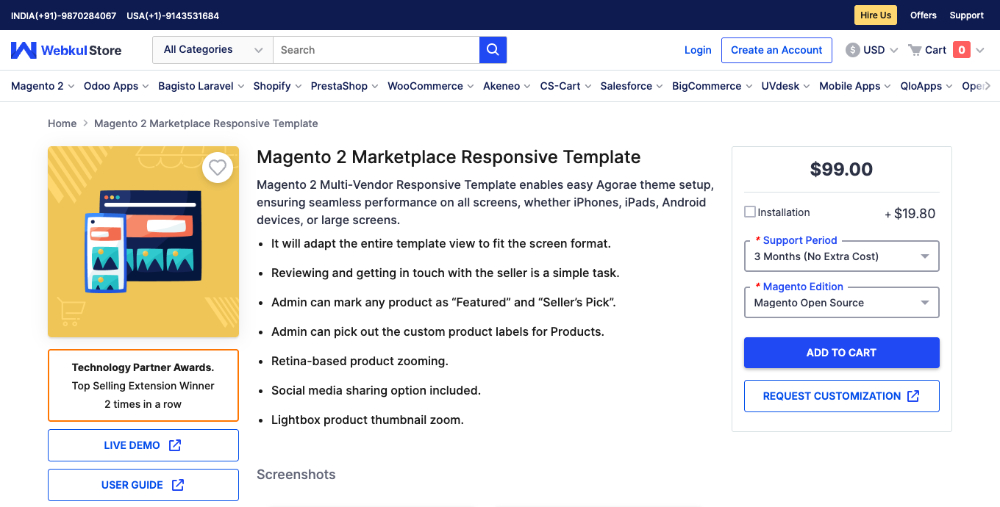Click 'Lightbox product thumbnail zoom.' bullet

(367, 420)
